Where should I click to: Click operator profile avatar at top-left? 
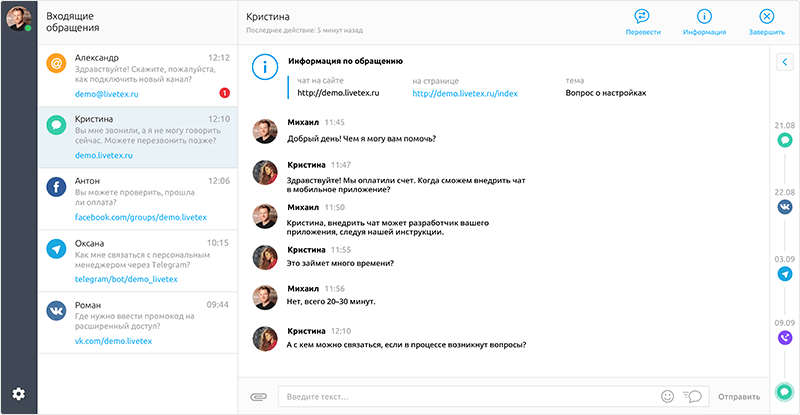[x=18, y=18]
